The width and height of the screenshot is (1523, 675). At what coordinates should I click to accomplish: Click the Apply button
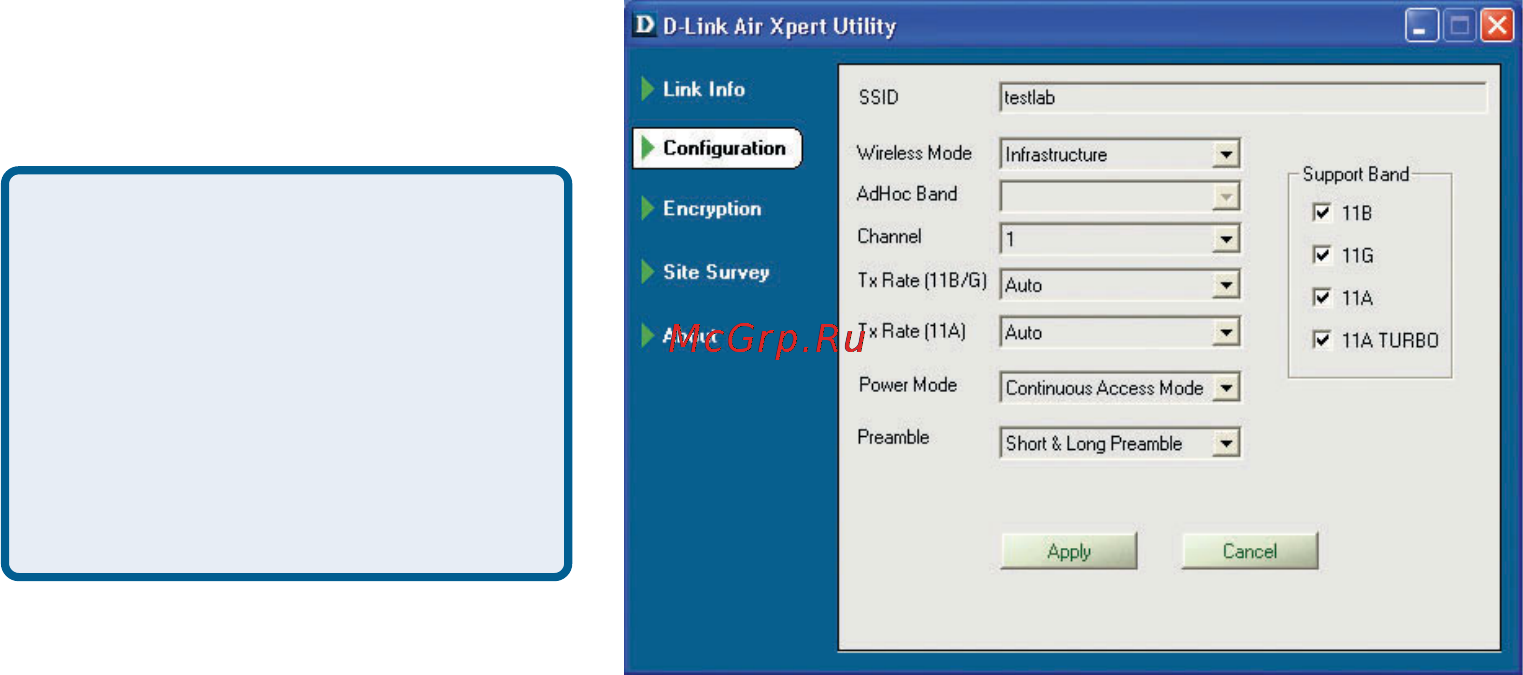tap(1069, 551)
